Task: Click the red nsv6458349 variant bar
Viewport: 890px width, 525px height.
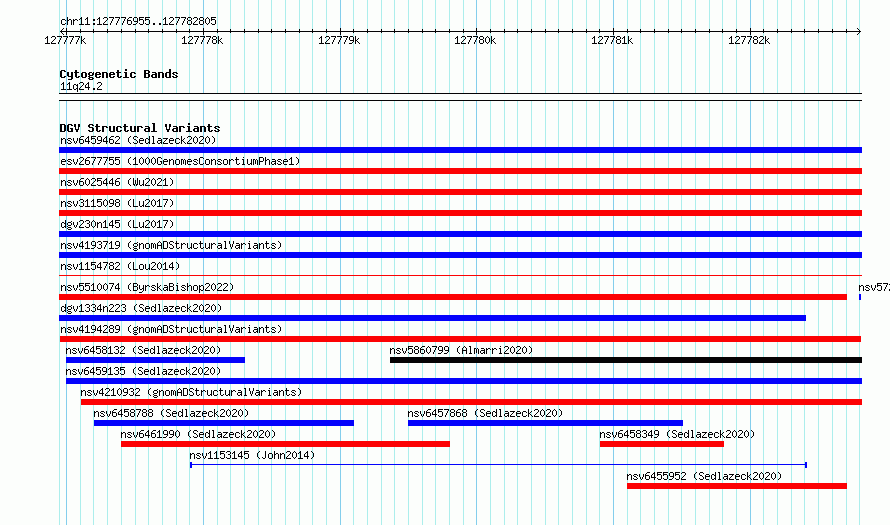Action: point(662,444)
